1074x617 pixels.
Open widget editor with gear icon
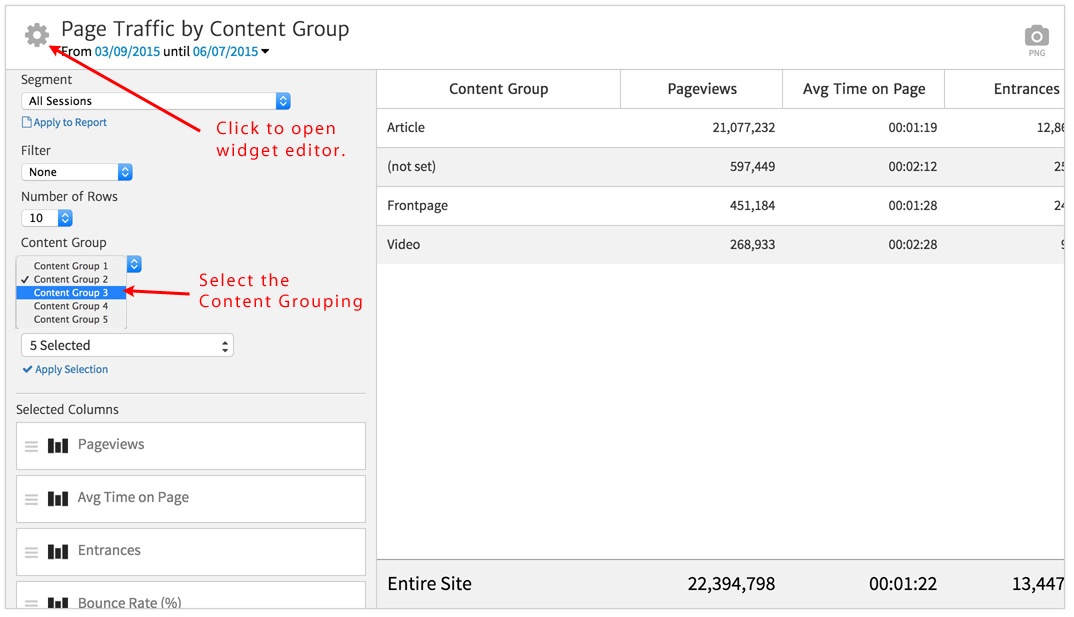pos(37,35)
